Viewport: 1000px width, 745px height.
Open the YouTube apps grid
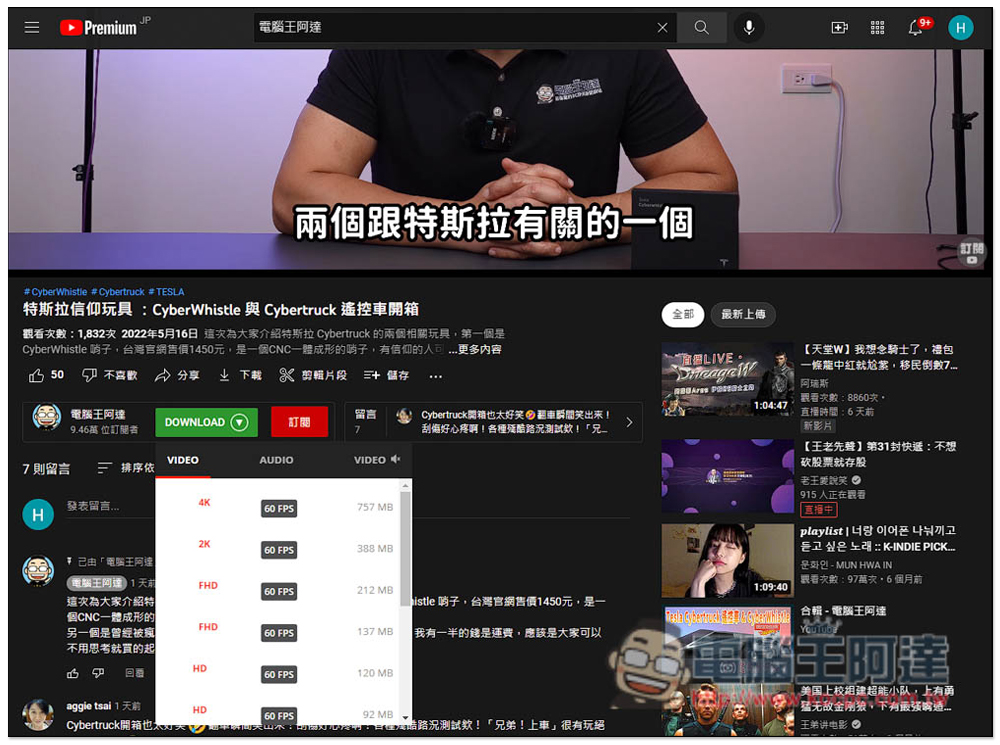coord(877,27)
